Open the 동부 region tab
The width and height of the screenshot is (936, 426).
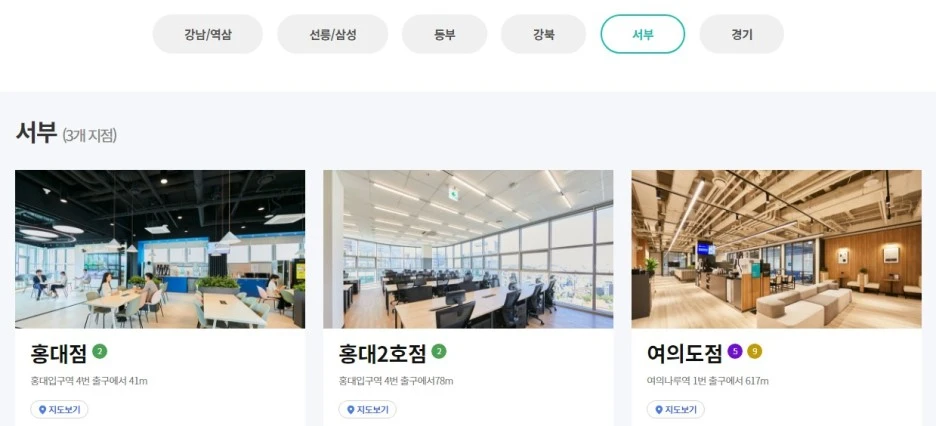coord(445,34)
